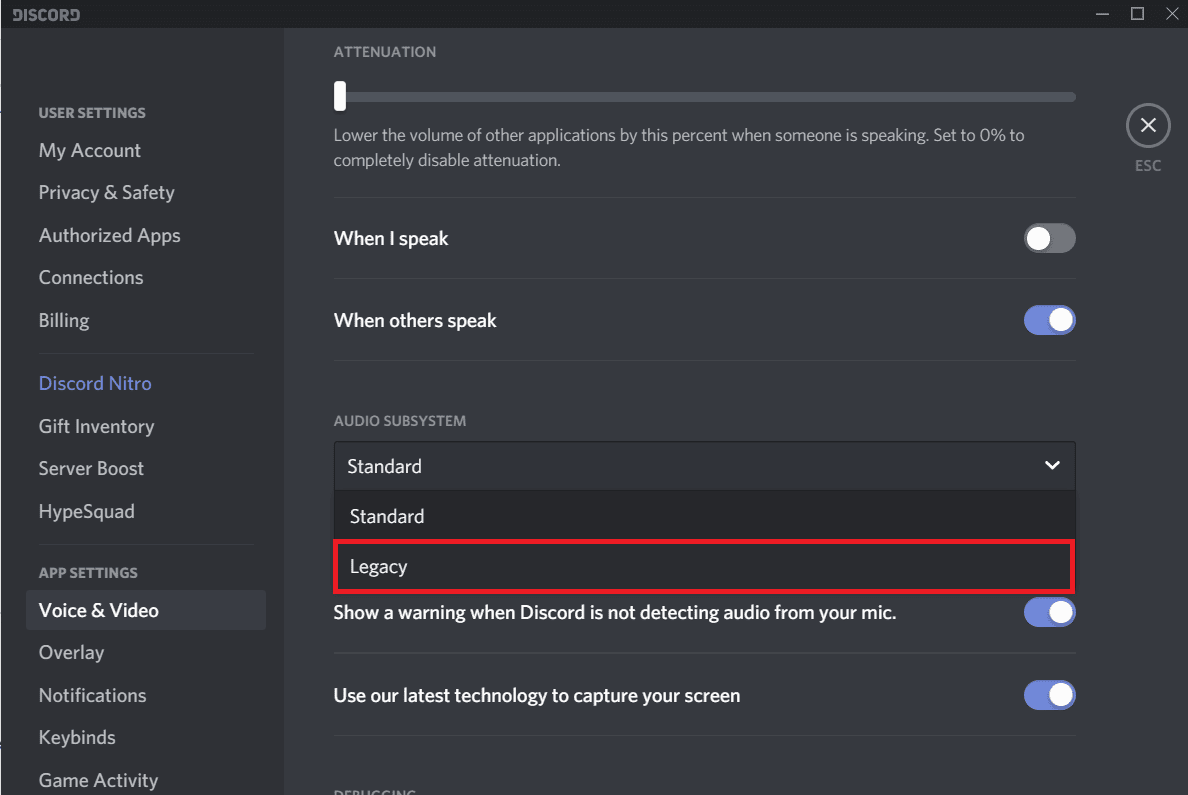Open Notifications settings
Viewport: 1188px width, 795px height.
coord(92,695)
